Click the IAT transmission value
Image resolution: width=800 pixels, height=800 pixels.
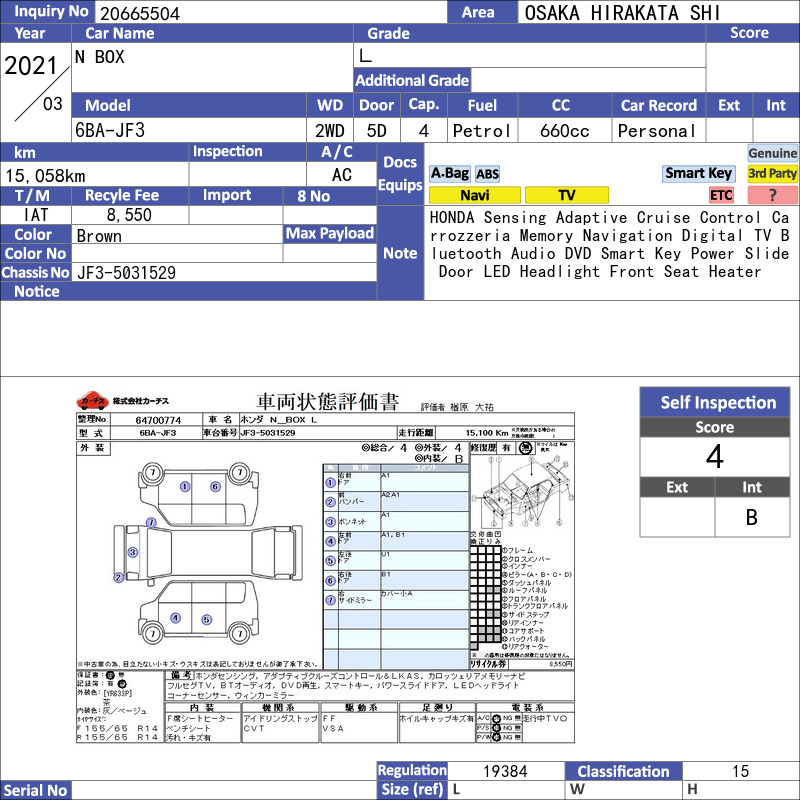tap(36, 215)
